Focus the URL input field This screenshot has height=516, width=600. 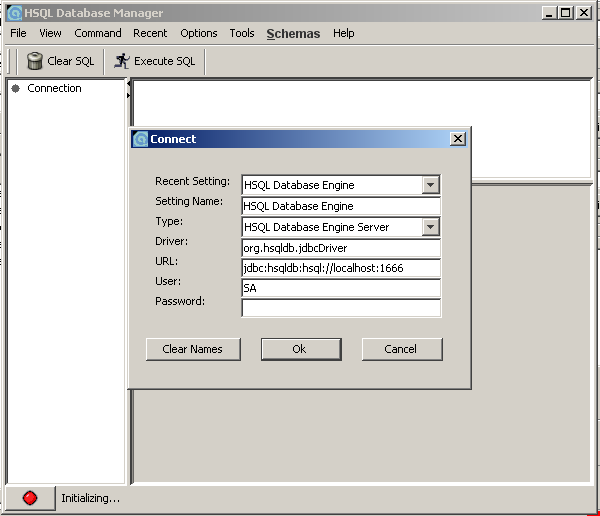pyautogui.click(x=341, y=268)
